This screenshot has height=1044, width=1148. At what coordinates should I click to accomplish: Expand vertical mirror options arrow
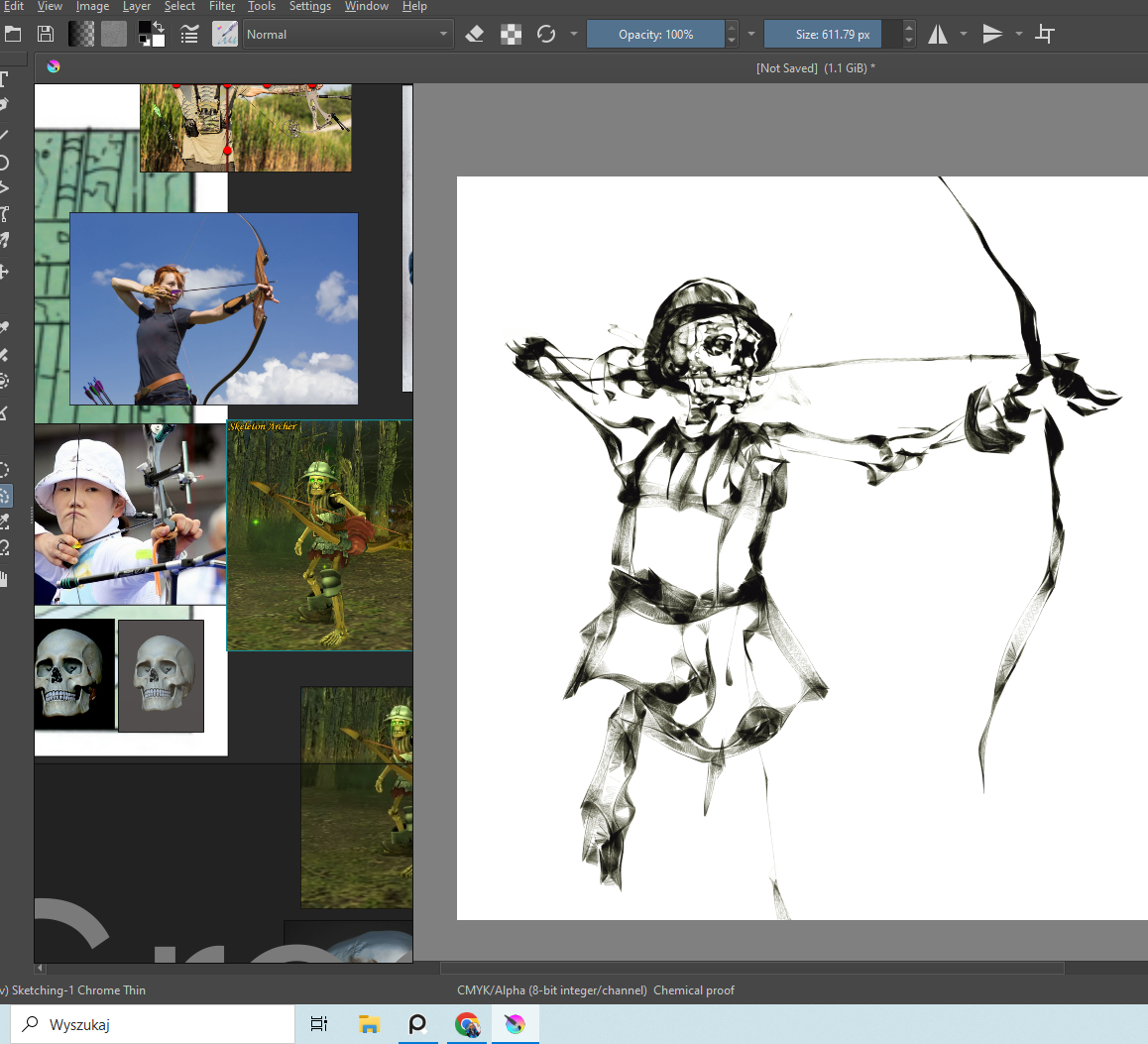1019,34
